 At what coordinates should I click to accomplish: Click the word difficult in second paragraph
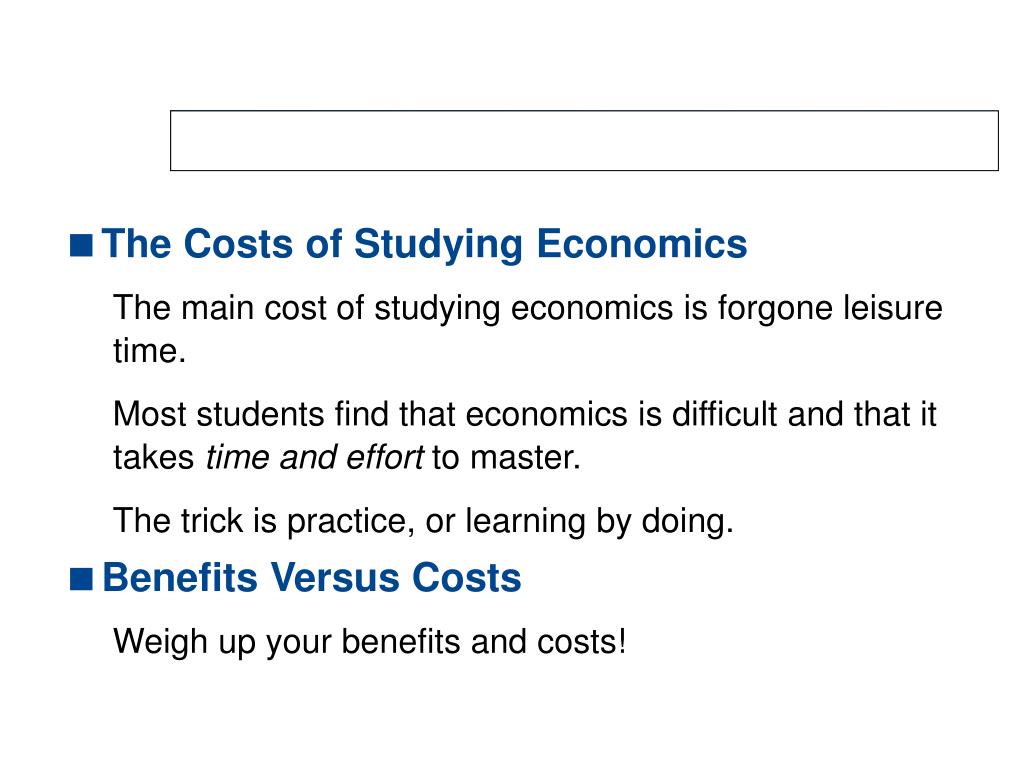click(x=724, y=415)
